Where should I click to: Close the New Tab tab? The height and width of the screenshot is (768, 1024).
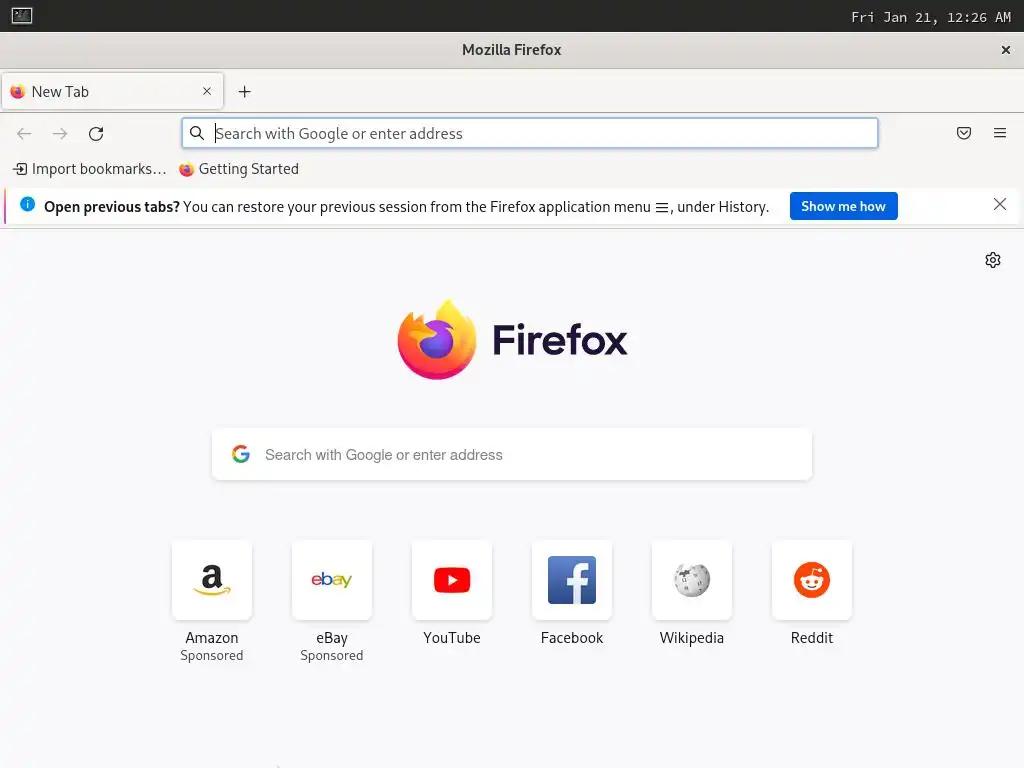[207, 91]
